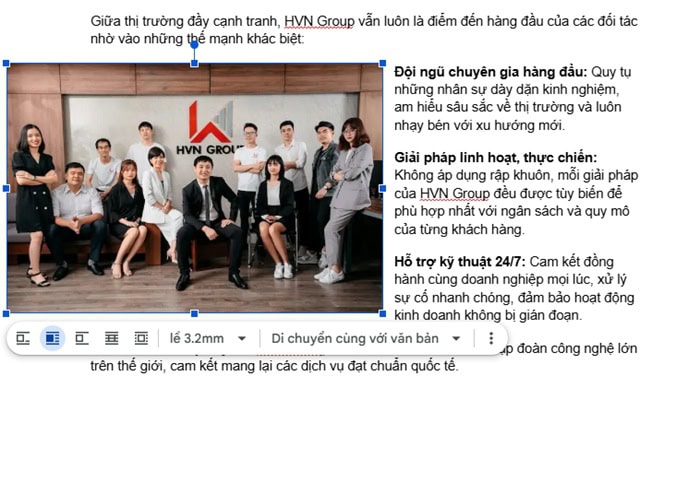Click the text 'hành cùng doanh nghiệp mọi lúc, xử lý'

point(510,279)
